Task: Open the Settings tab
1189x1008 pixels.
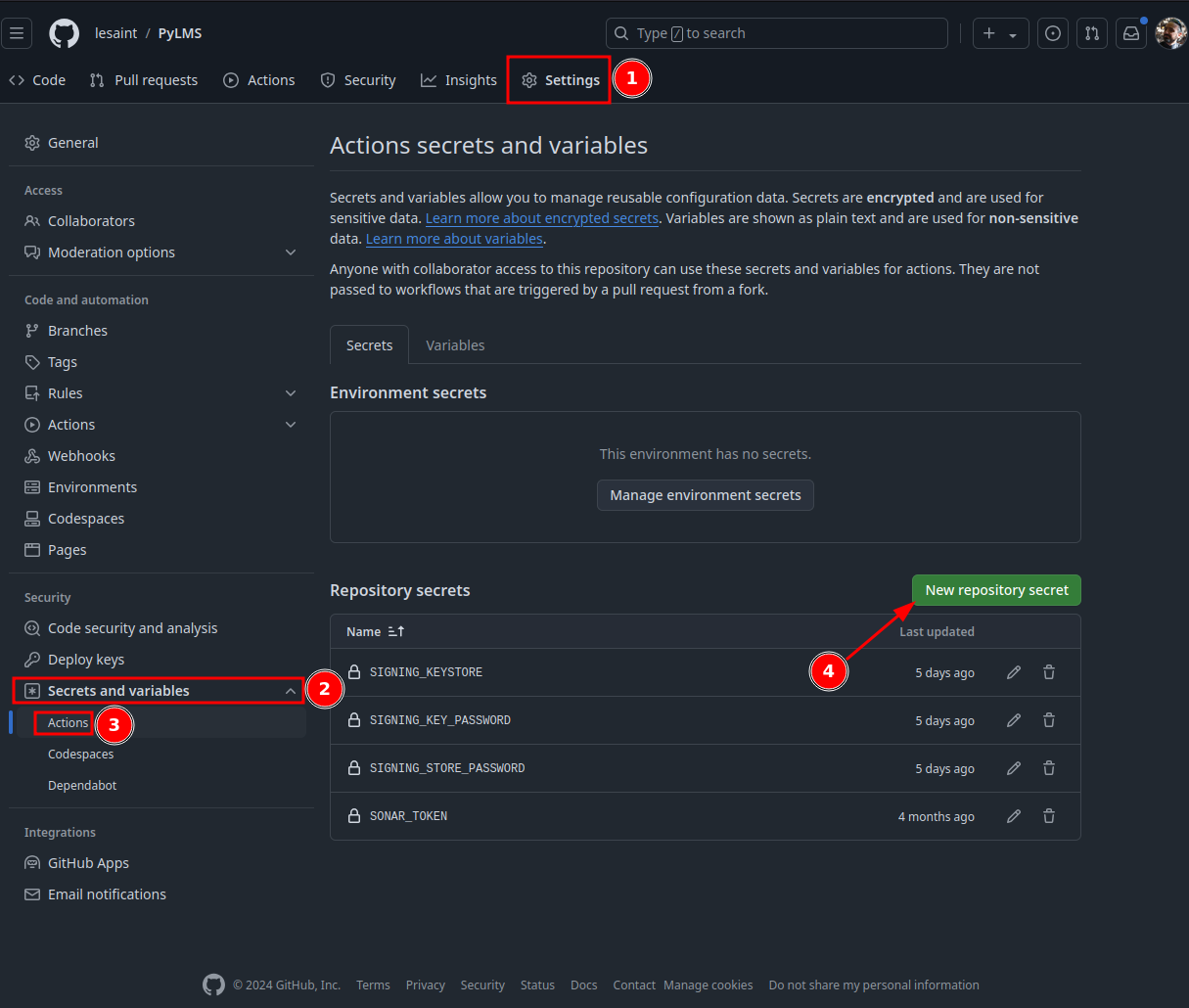Action: [561, 80]
